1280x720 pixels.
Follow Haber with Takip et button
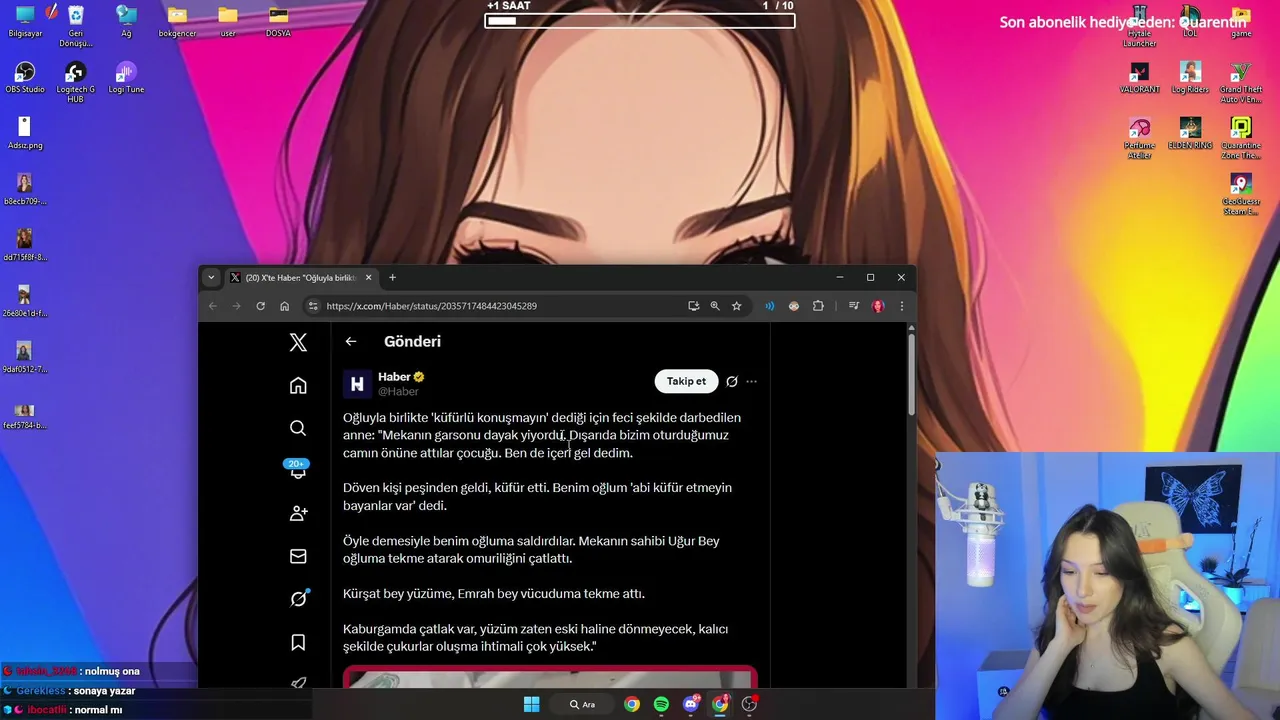point(686,381)
